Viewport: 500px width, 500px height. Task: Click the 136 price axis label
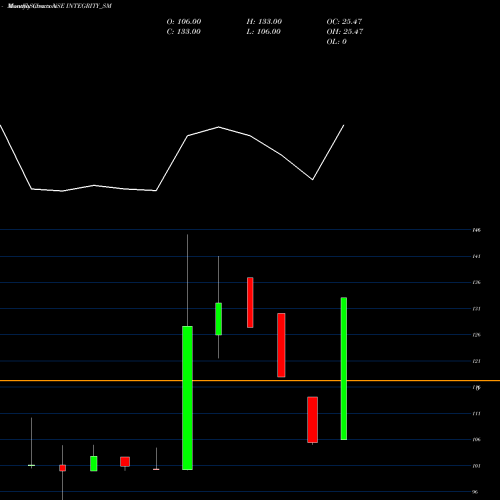tap(476, 282)
